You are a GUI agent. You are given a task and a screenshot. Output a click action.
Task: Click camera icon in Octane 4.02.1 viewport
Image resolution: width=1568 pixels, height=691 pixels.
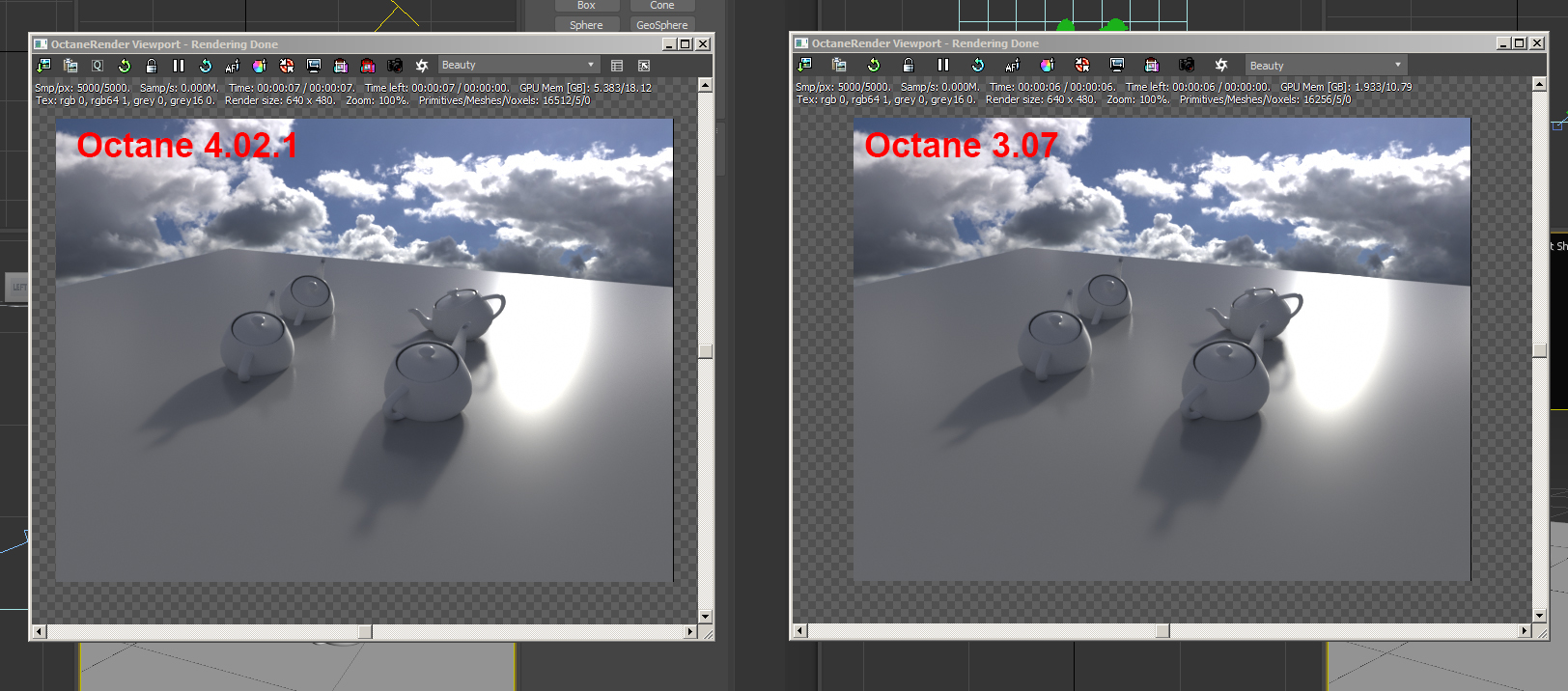(395, 66)
